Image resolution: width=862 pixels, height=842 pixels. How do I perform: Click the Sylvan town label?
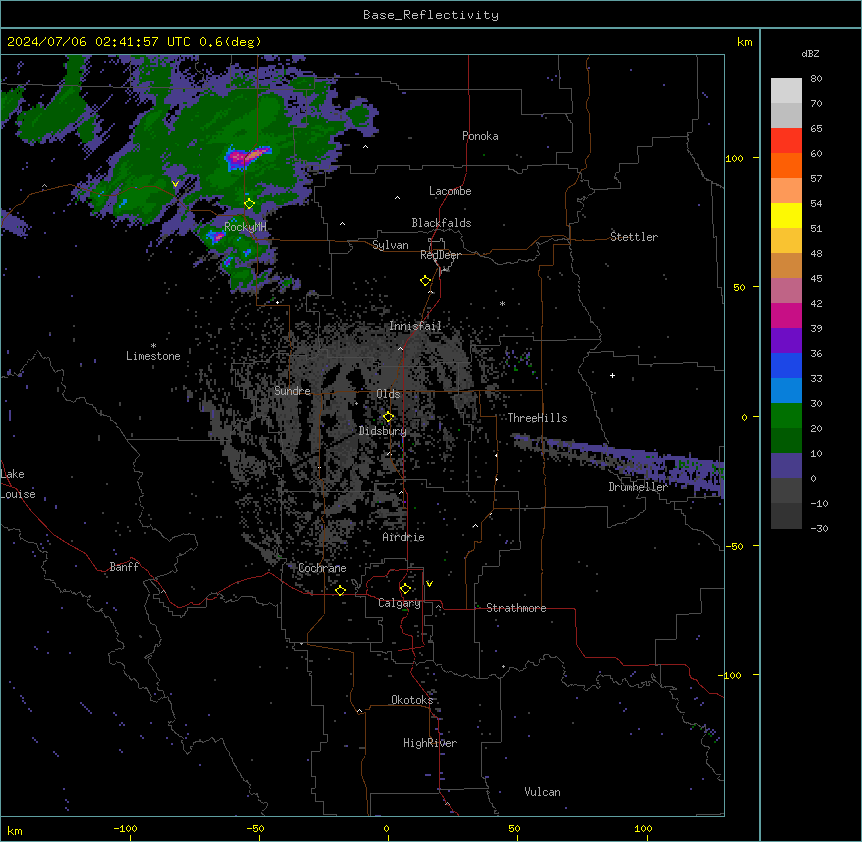click(390, 245)
